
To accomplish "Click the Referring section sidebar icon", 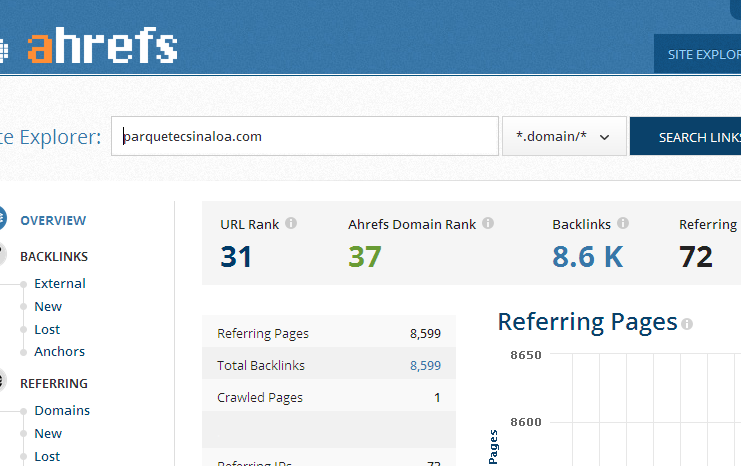I will 2,381.
